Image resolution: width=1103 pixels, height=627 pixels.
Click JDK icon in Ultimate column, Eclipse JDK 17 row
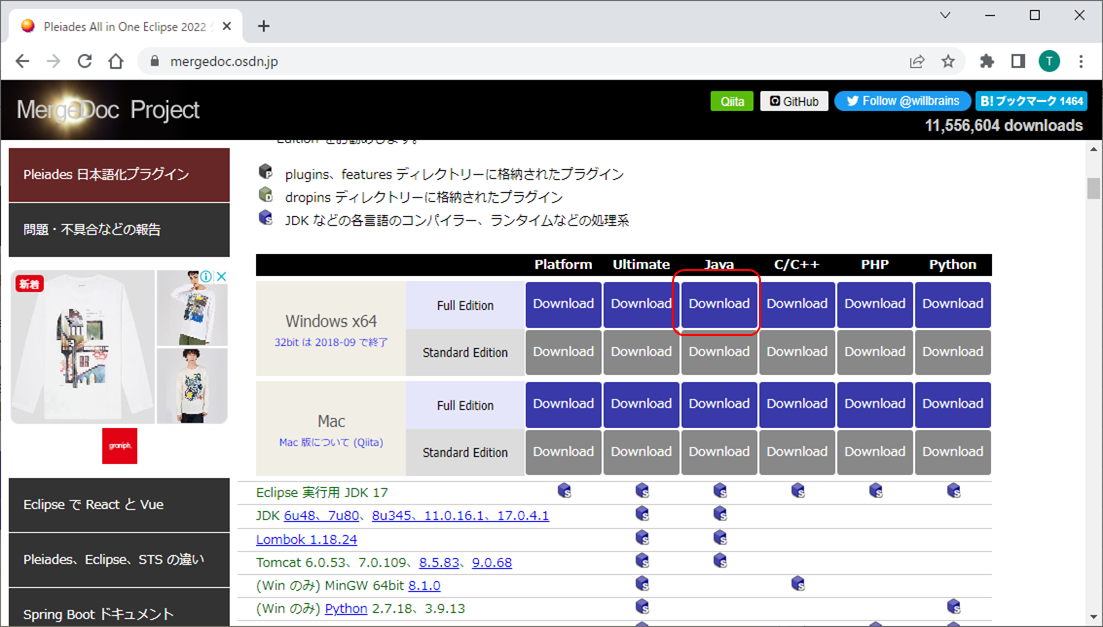(642, 490)
